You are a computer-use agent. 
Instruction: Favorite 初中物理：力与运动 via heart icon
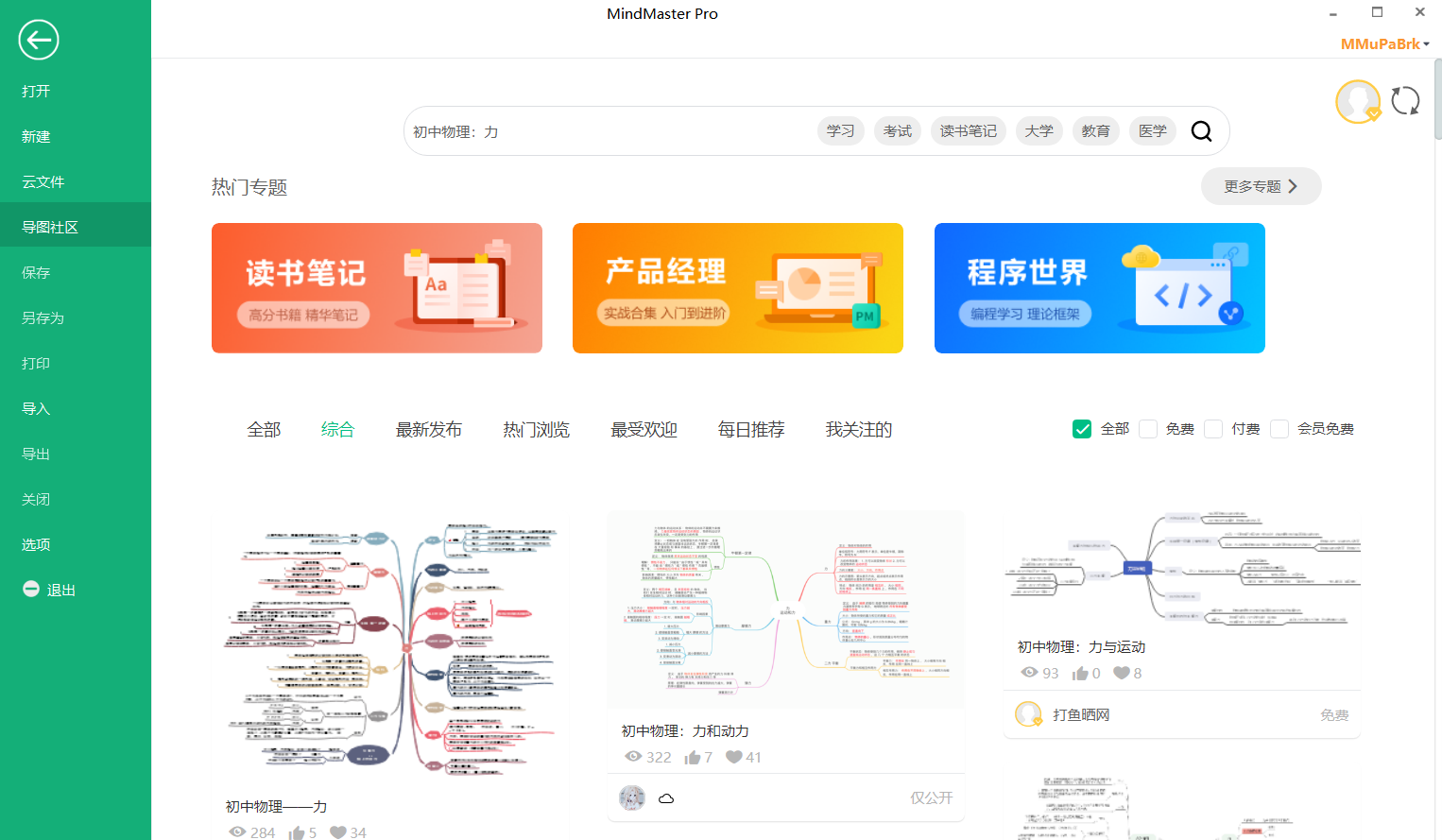coord(1122,673)
